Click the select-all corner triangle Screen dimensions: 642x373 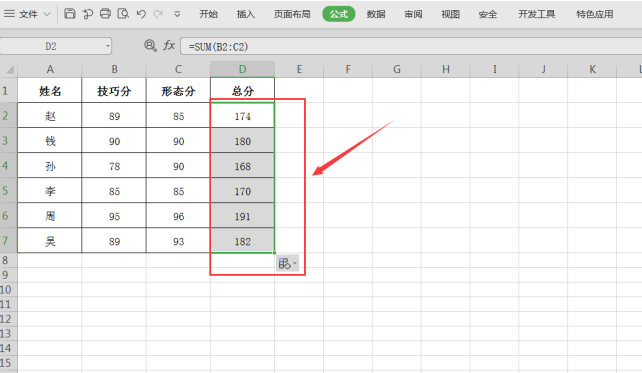(x=9, y=70)
